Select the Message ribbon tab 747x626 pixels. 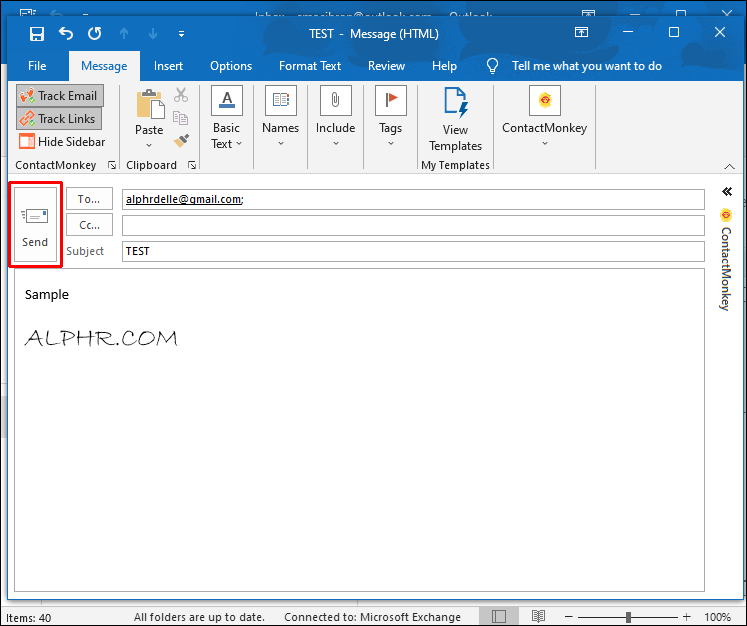pyautogui.click(x=104, y=66)
